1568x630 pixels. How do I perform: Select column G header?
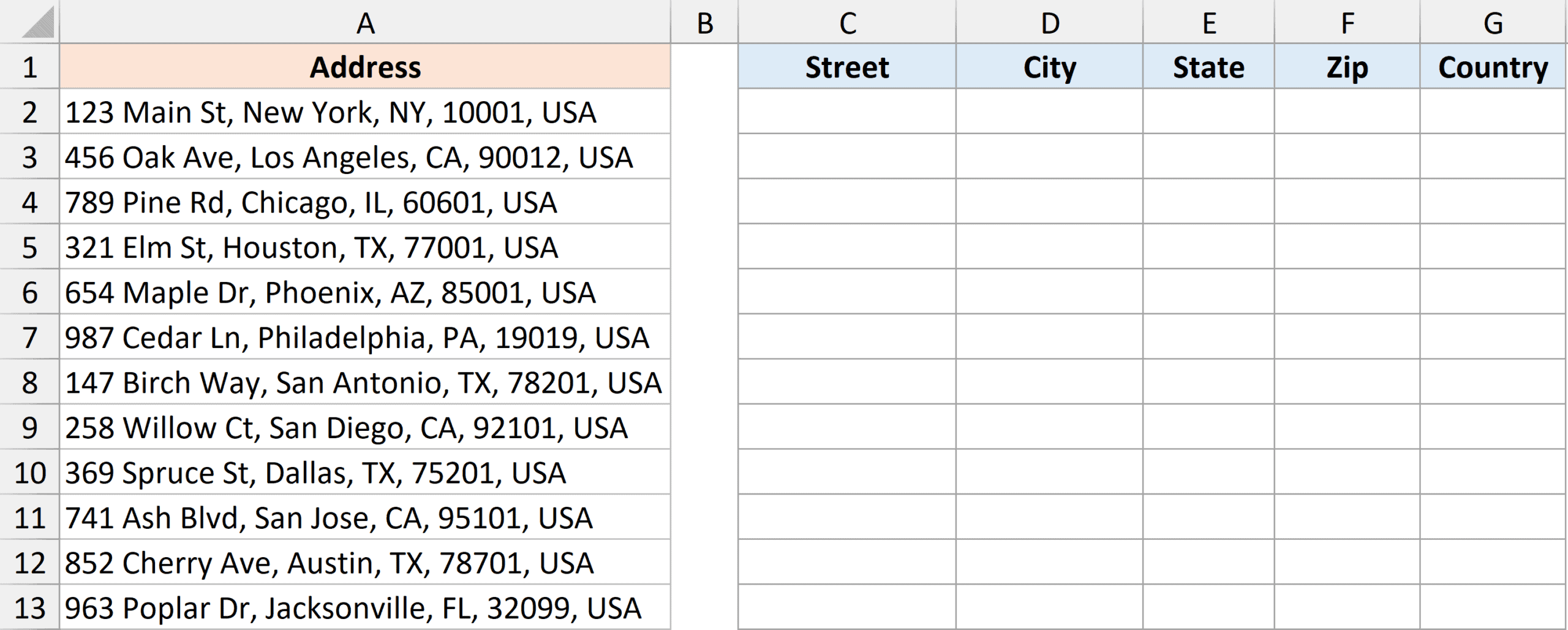(1493, 21)
